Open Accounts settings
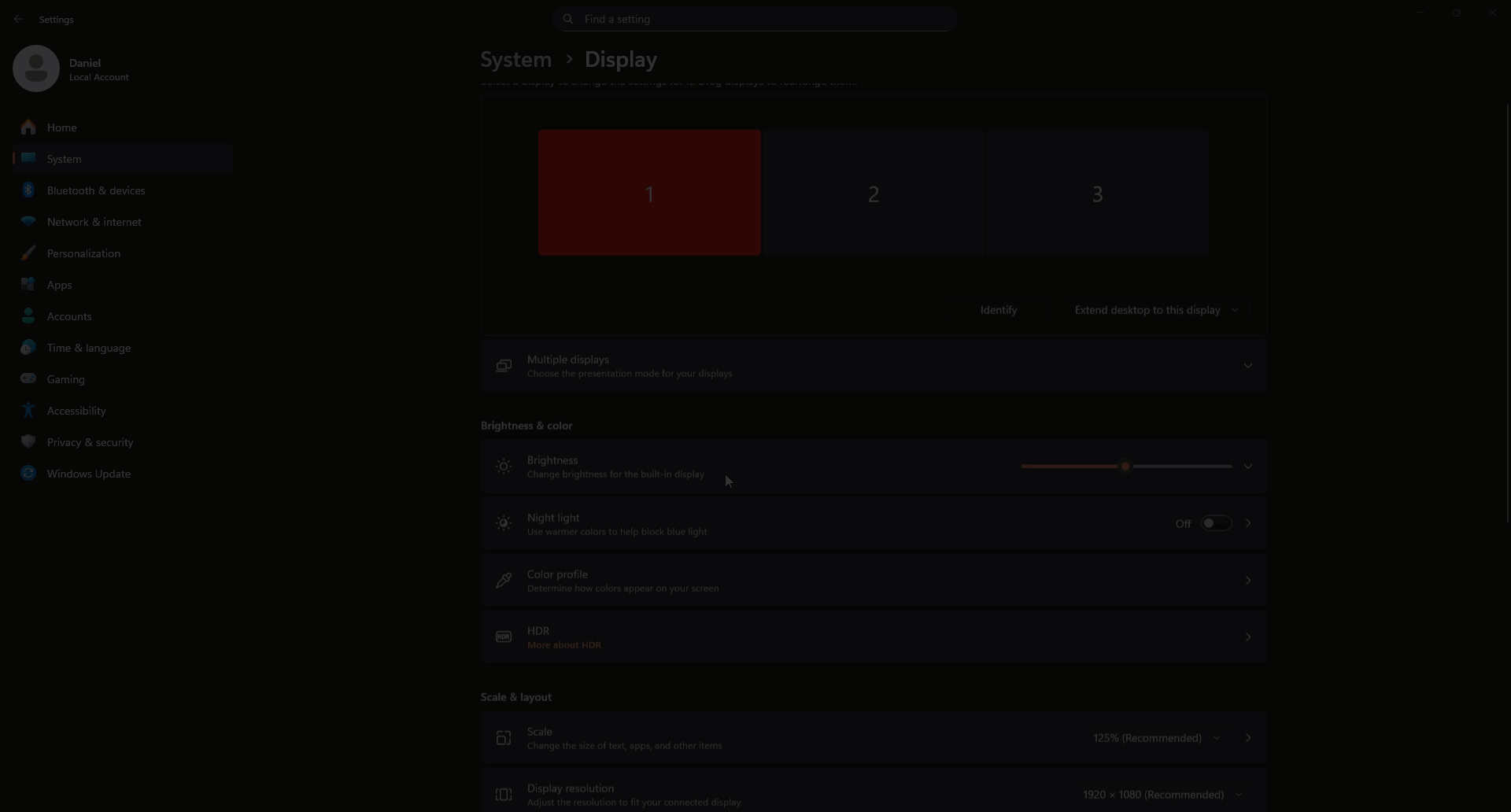The image size is (1511, 812). click(71, 316)
